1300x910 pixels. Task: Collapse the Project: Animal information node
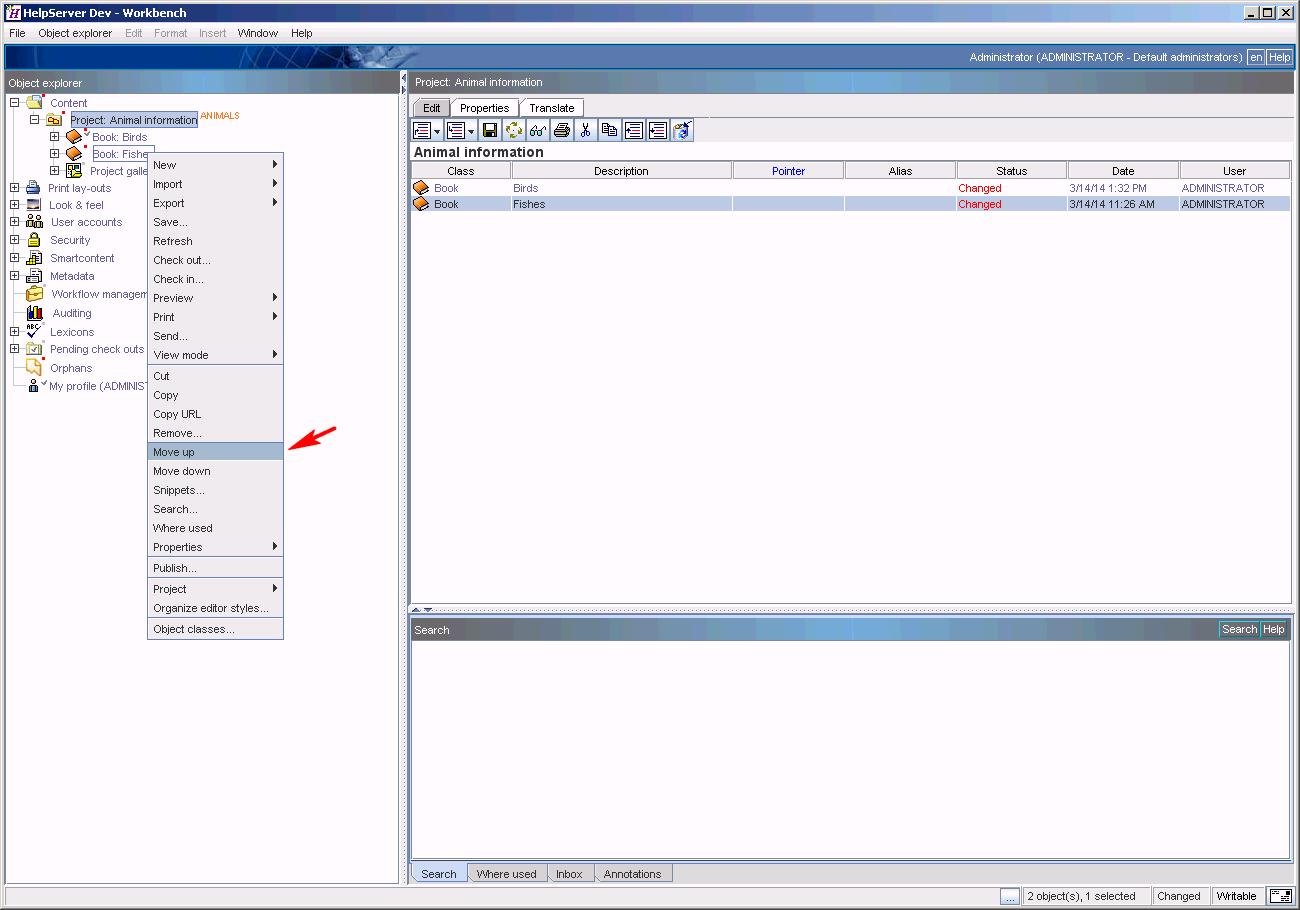pos(35,120)
